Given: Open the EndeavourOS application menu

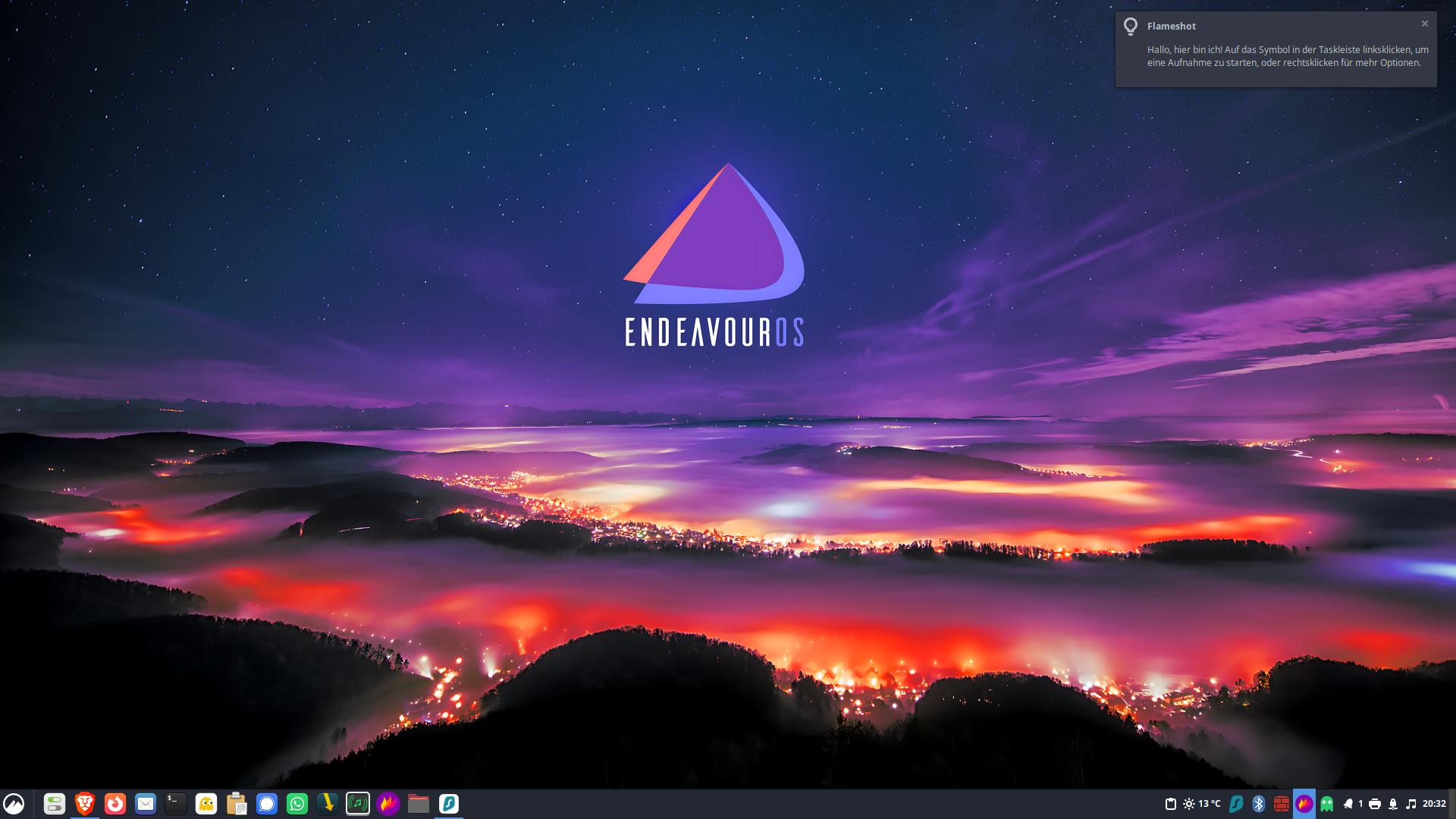Looking at the screenshot, I should point(14,804).
